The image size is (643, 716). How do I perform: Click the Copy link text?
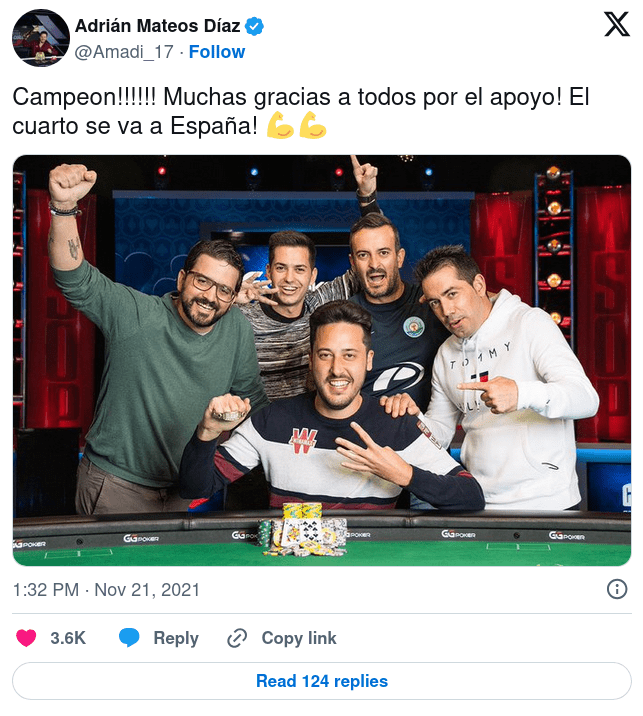click(x=299, y=638)
